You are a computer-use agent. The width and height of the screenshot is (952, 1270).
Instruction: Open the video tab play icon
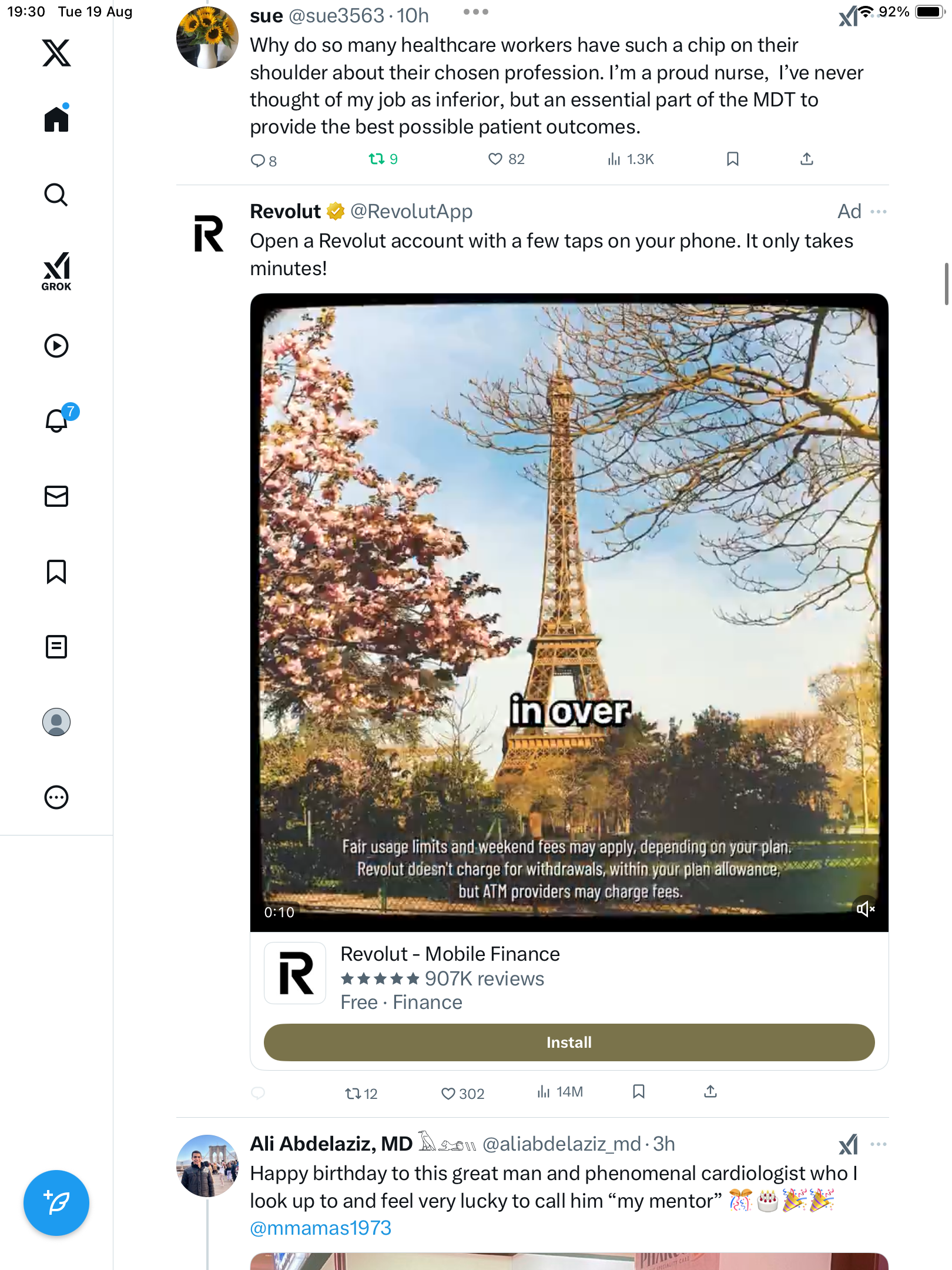tap(56, 346)
